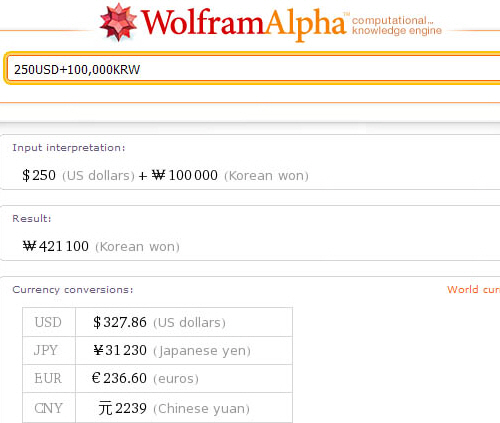Click the WolframAlpha star logo icon
The width and height of the screenshot is (500, 423).
118,22
